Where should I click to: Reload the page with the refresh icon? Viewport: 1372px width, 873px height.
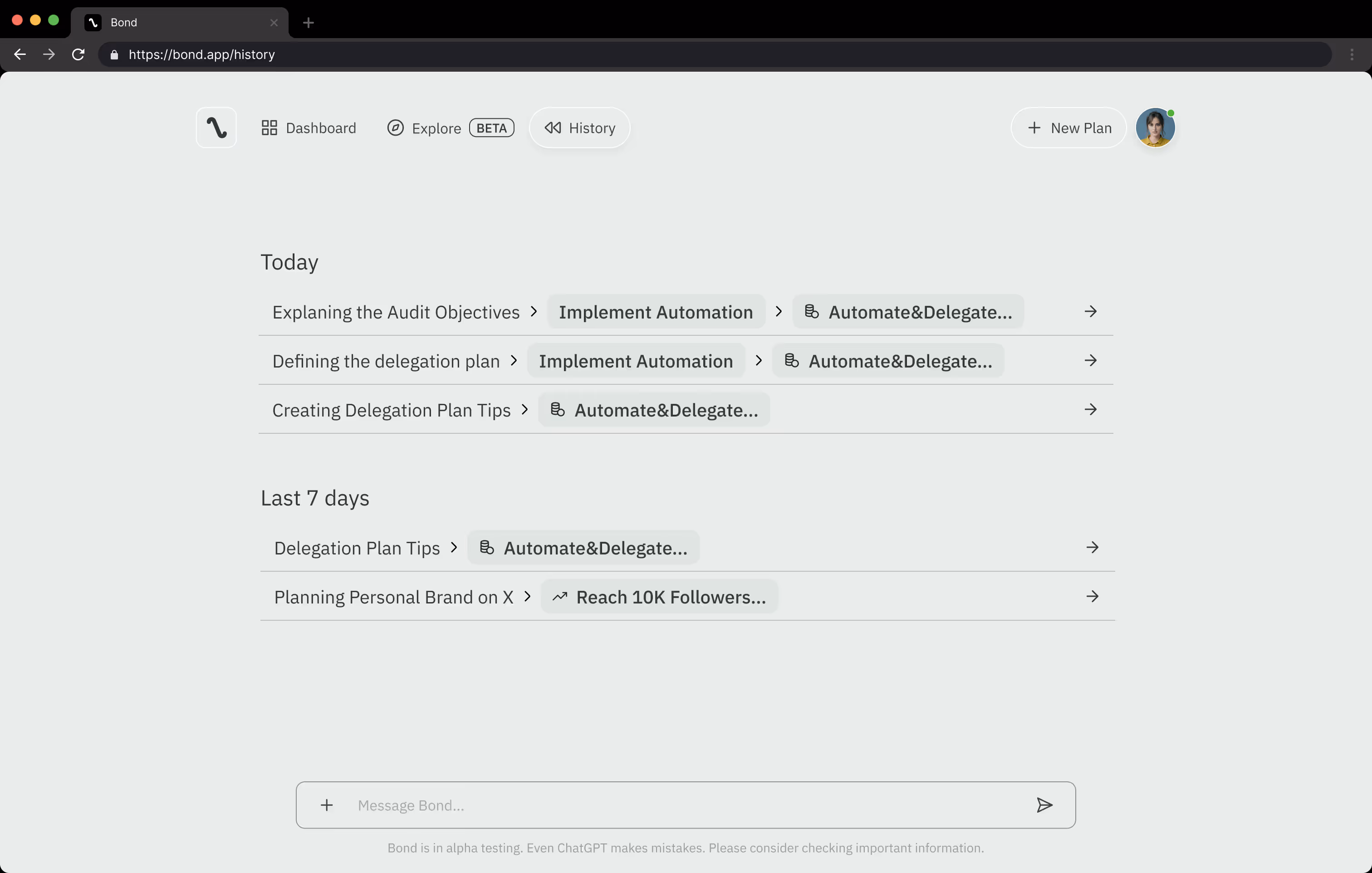click(x=78, y=54)
